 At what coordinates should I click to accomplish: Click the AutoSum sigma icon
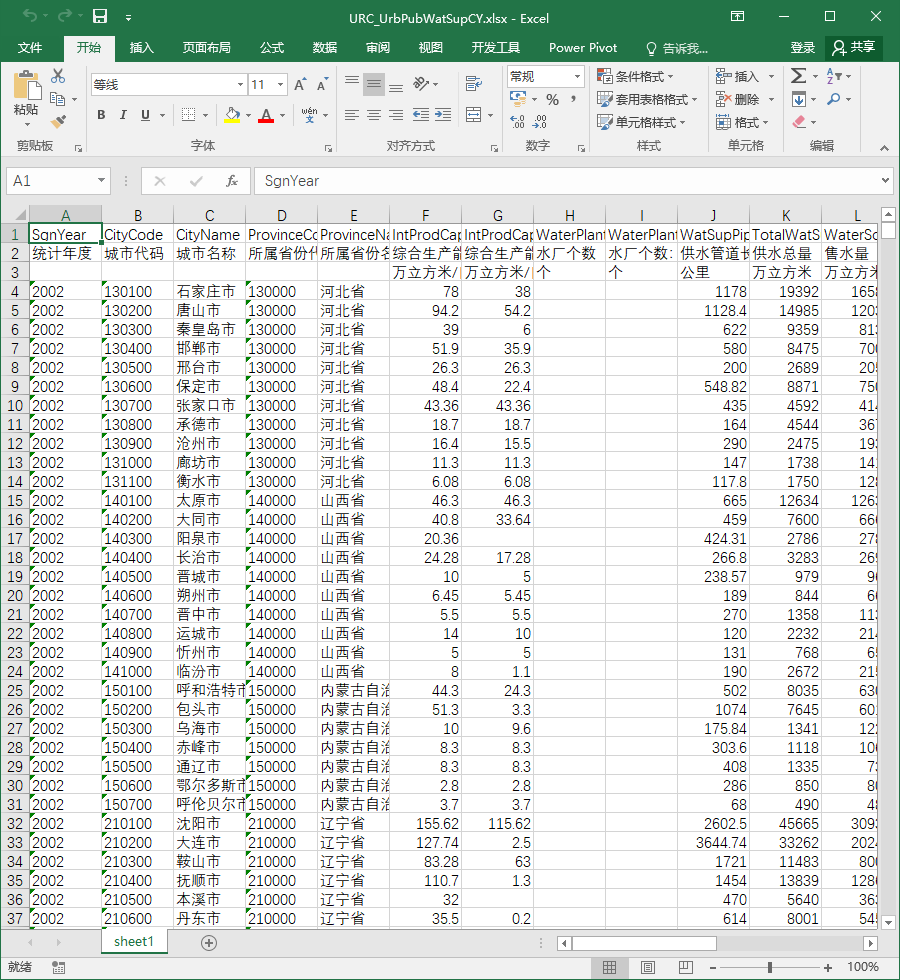pos(798,76)
